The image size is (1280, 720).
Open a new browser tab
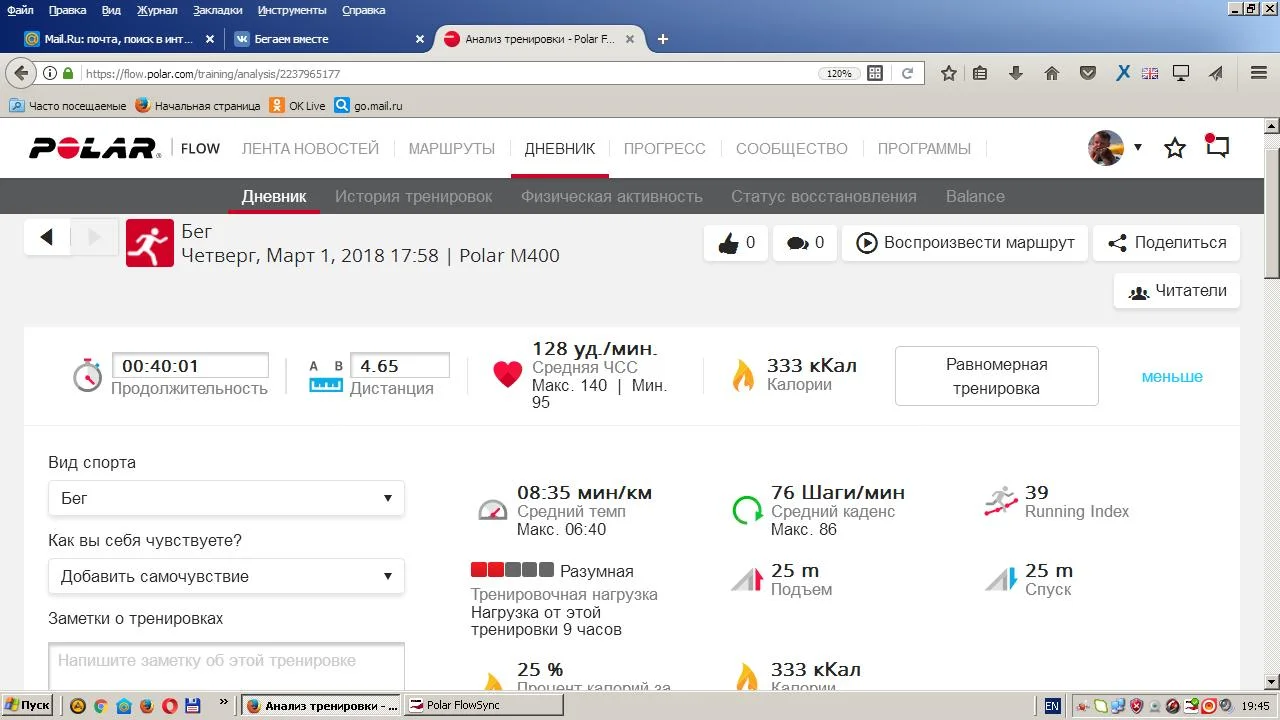(662, 39)
